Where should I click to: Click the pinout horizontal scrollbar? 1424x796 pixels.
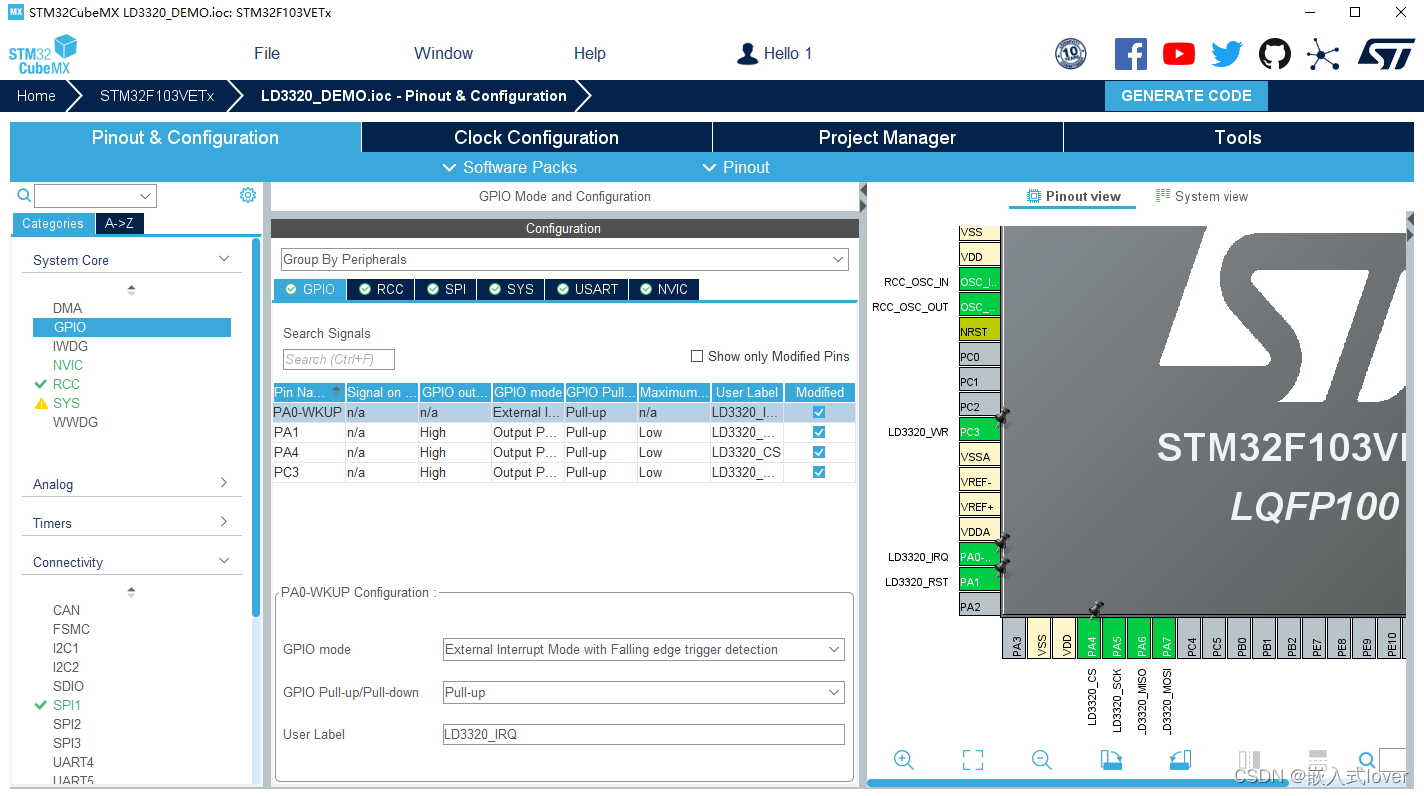tap(1063, 783)
